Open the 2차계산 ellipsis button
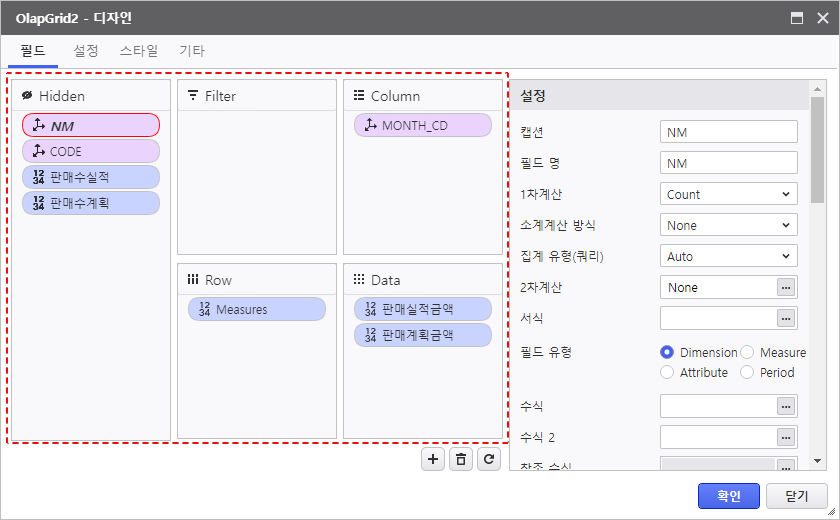The height and width of the screenshot is (520, 840). tap(786, 288)
